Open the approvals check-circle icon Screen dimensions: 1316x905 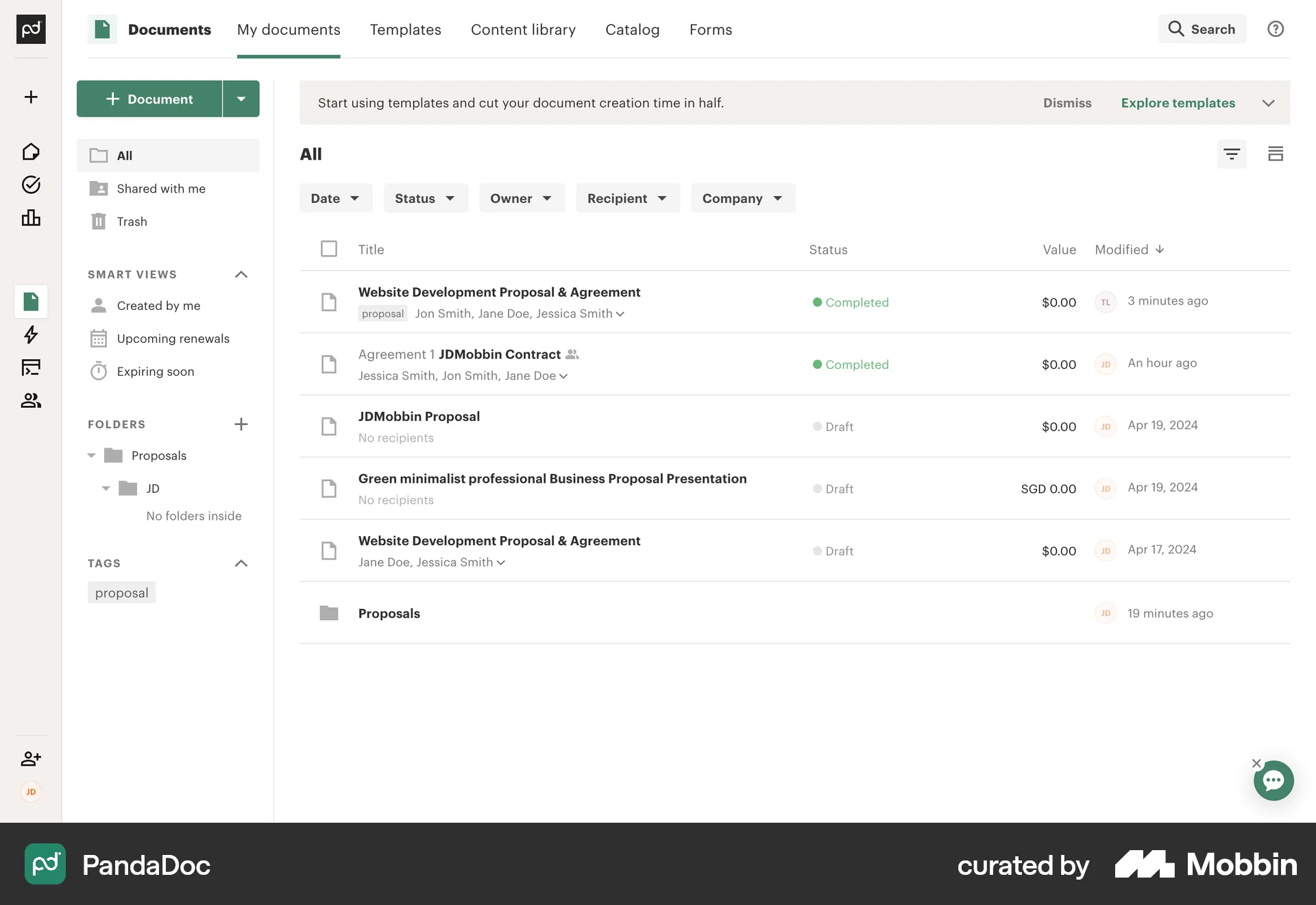(x=31, y=184)
